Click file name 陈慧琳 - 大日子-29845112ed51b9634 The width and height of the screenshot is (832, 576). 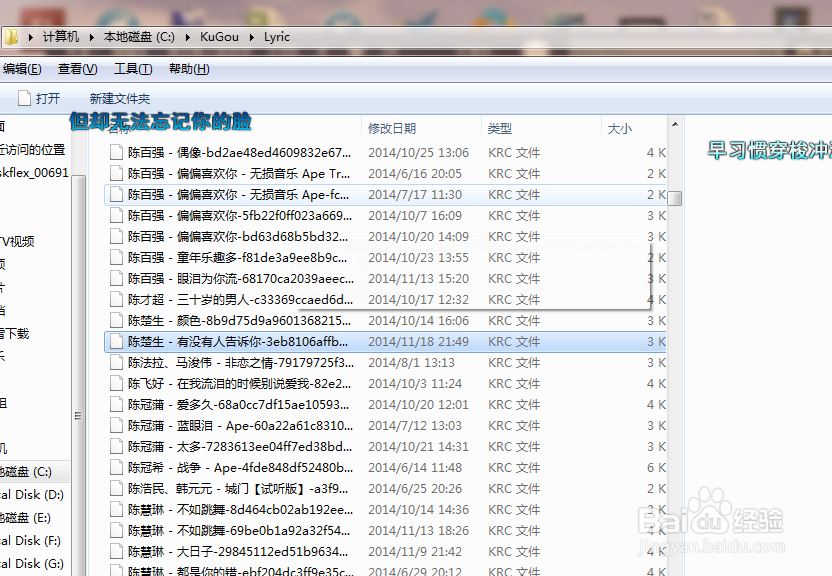(238, 552)
